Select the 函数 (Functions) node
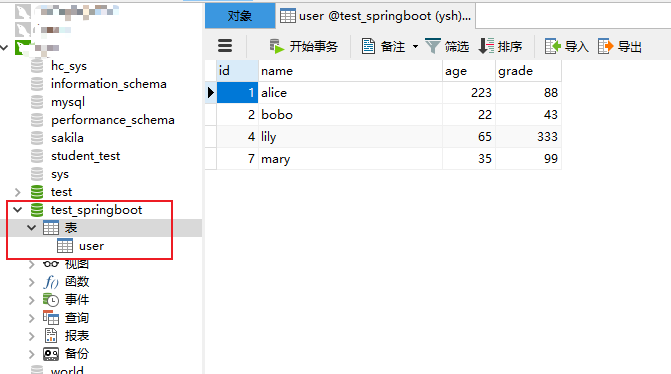 pyautogui.click(x=77, y=282)
